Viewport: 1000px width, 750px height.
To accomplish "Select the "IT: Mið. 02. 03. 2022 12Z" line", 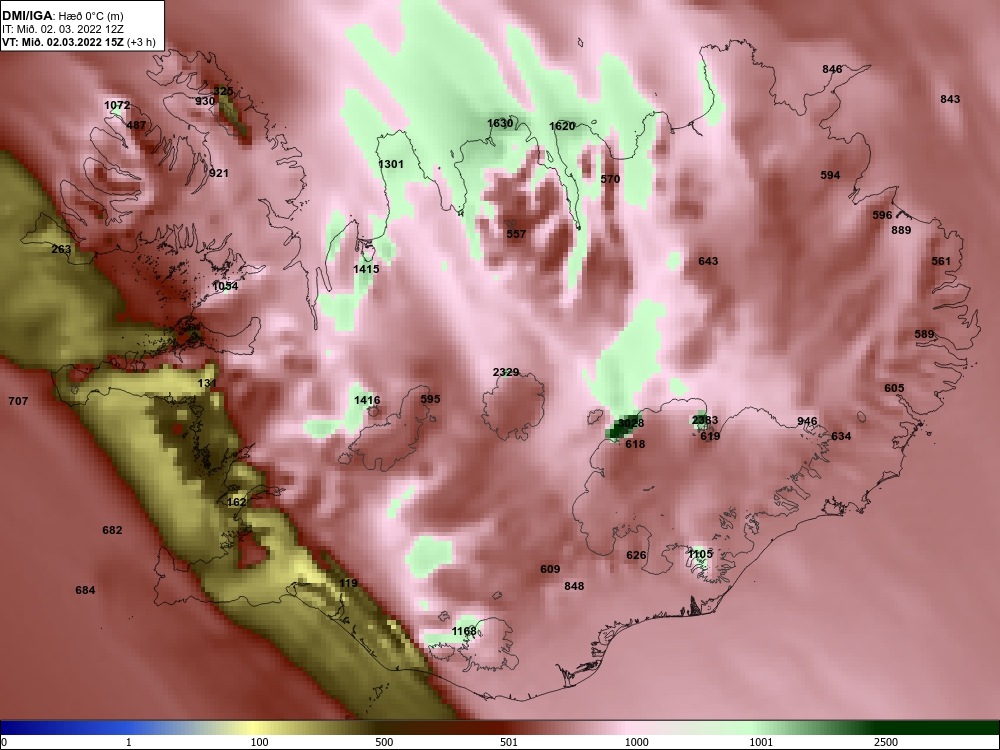I will tap(61, 29).
